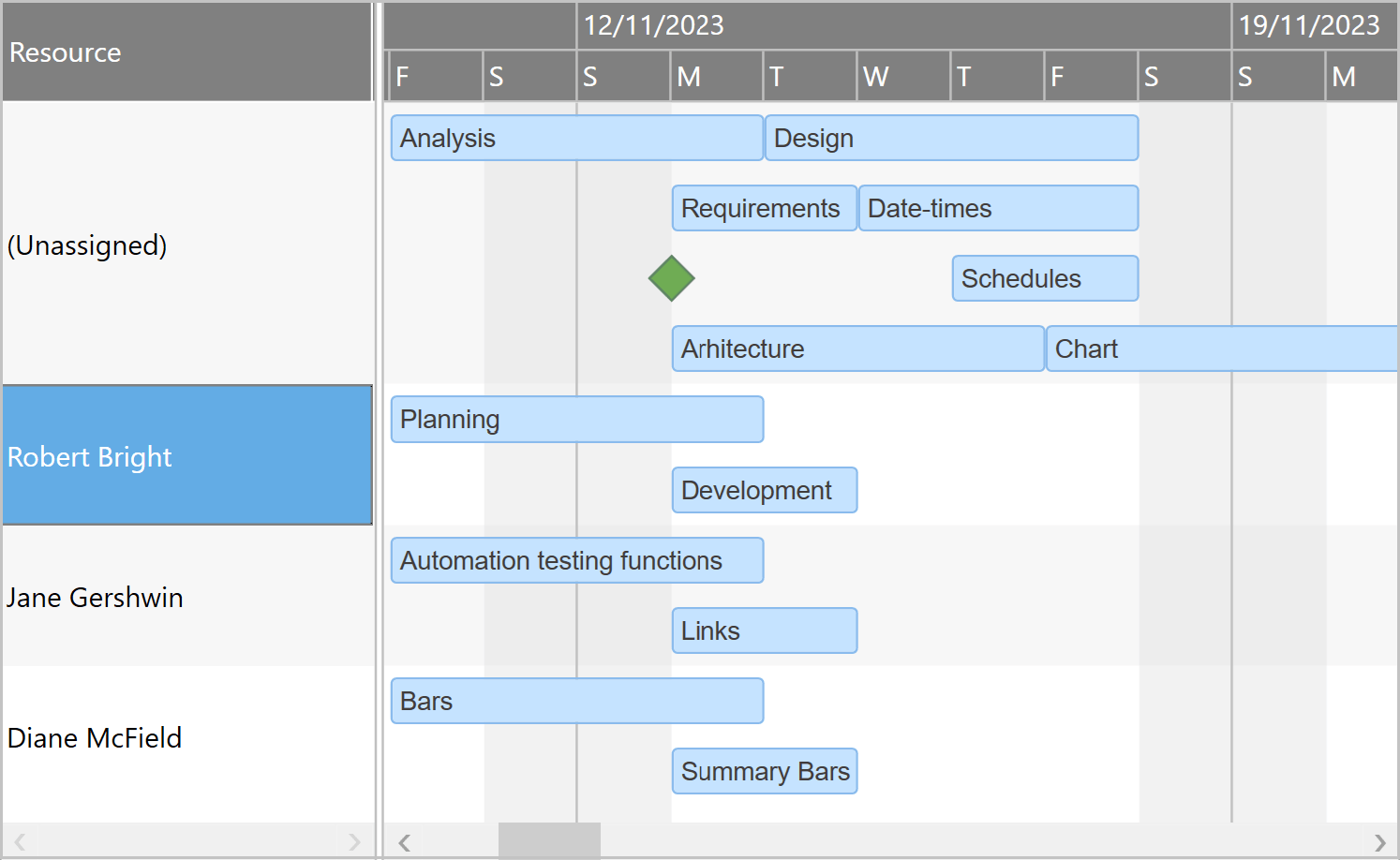The height and width of the screenshot is (860, 1400).
Task: Click the Schedules task bar
Action: coord(1045,278)
